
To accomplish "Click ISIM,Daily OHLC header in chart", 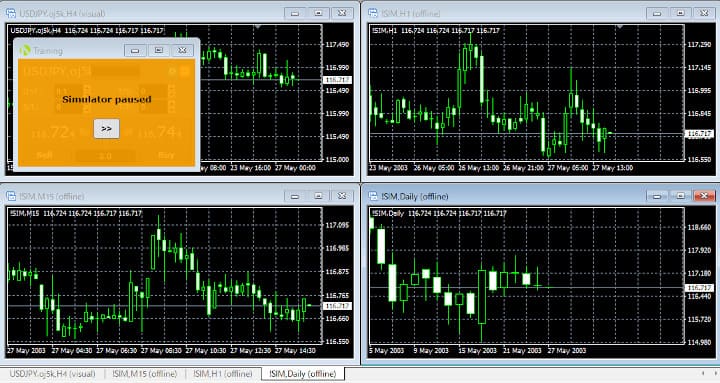I will (x=439, y=213).
